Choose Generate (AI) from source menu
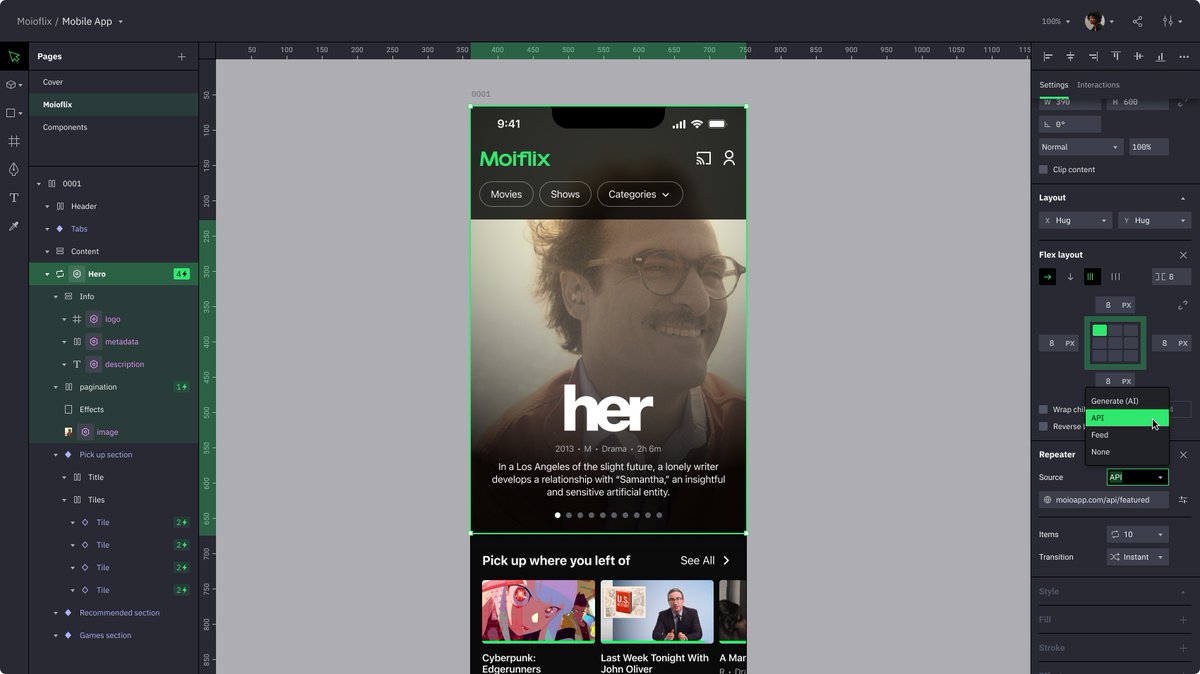 coord(1127,401)
